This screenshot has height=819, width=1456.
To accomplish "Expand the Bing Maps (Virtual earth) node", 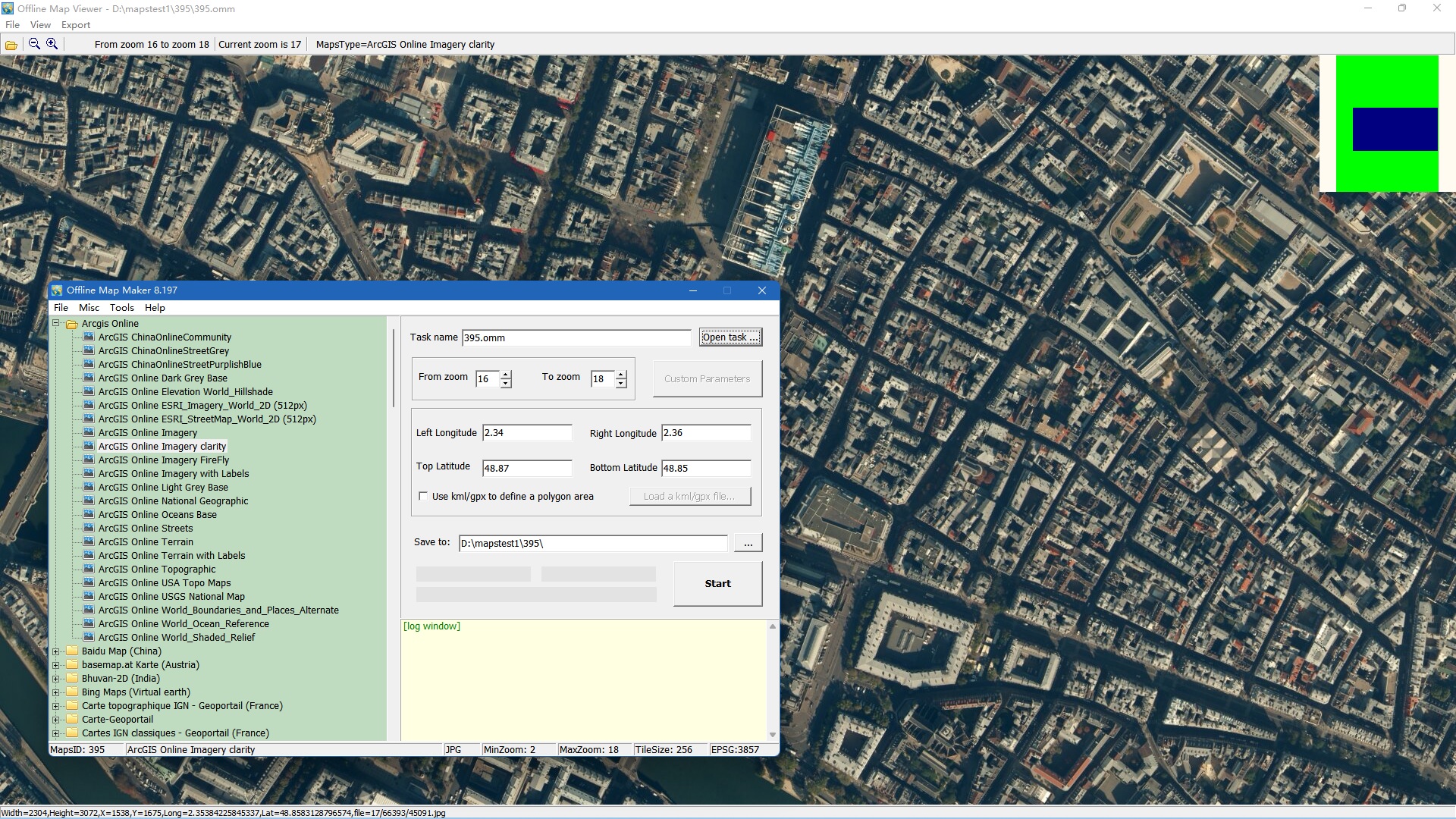I will pos(55,692).
